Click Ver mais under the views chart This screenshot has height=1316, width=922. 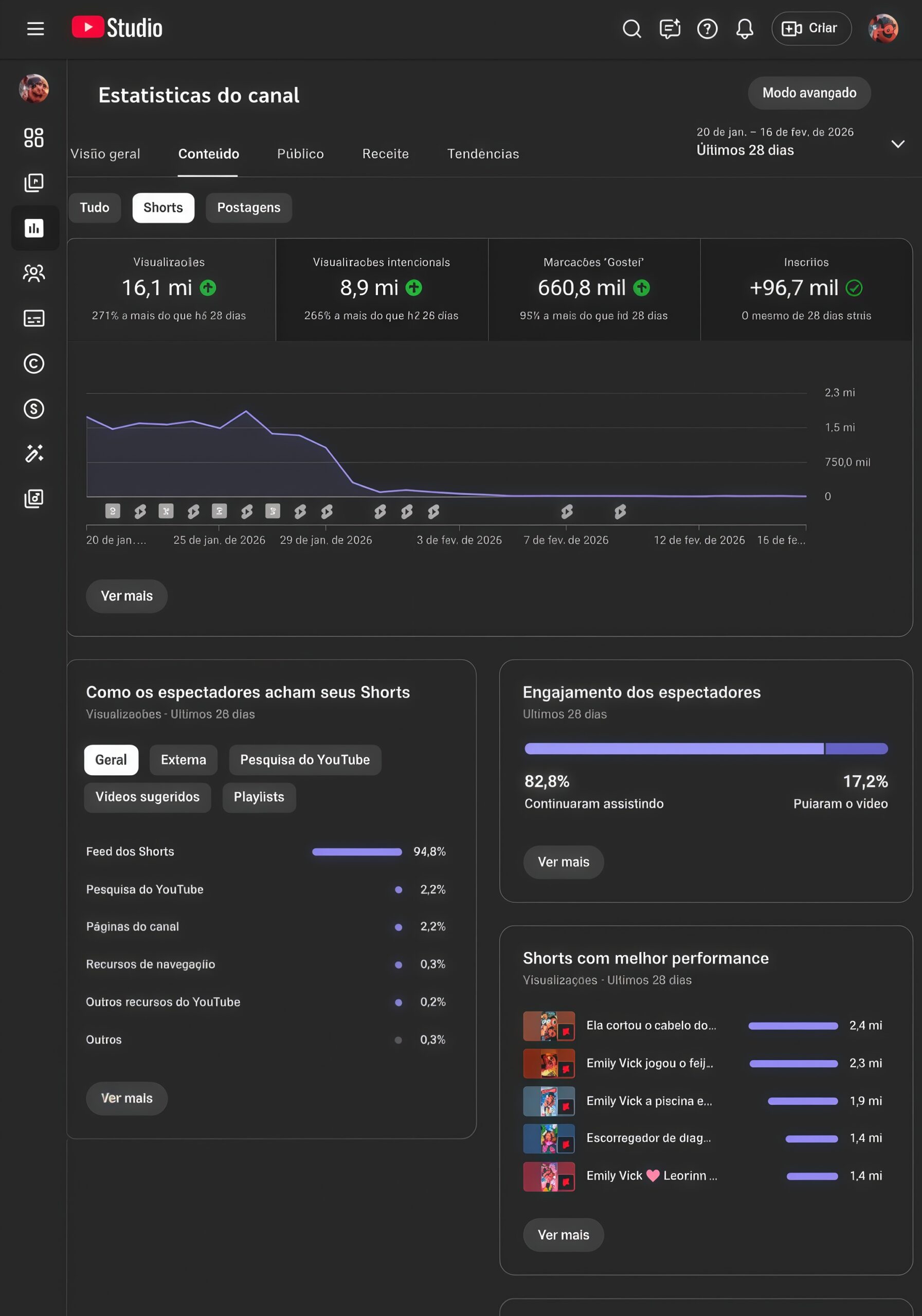[126, 596]
